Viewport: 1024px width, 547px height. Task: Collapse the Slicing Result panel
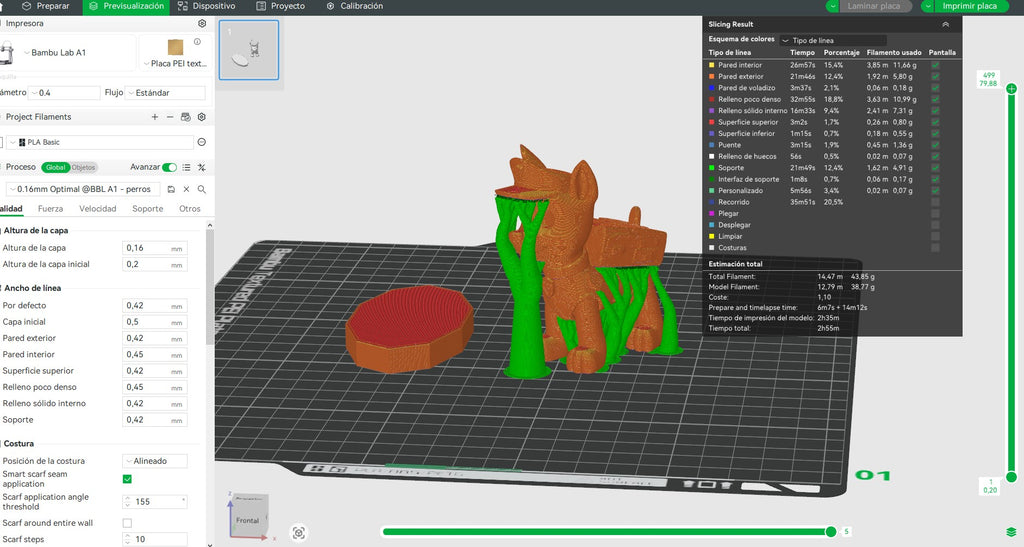[x=945, y=24]
